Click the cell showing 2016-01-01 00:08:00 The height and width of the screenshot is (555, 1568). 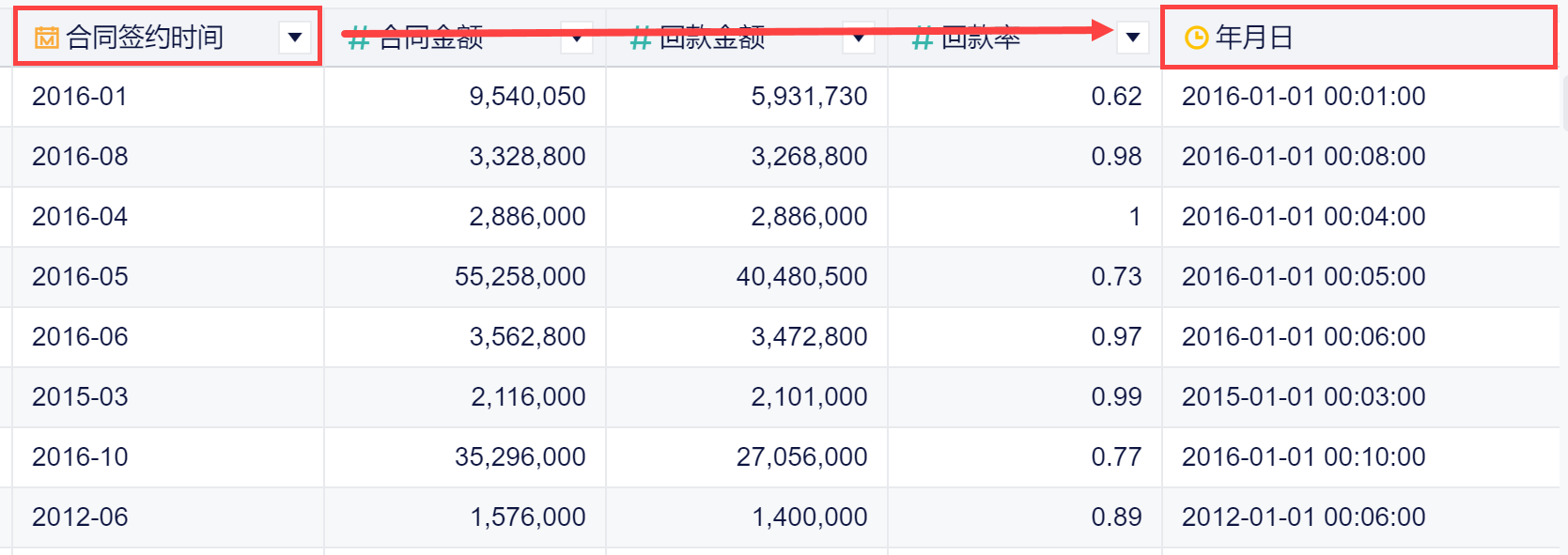pyautogui.click(x=1303, y=157)
